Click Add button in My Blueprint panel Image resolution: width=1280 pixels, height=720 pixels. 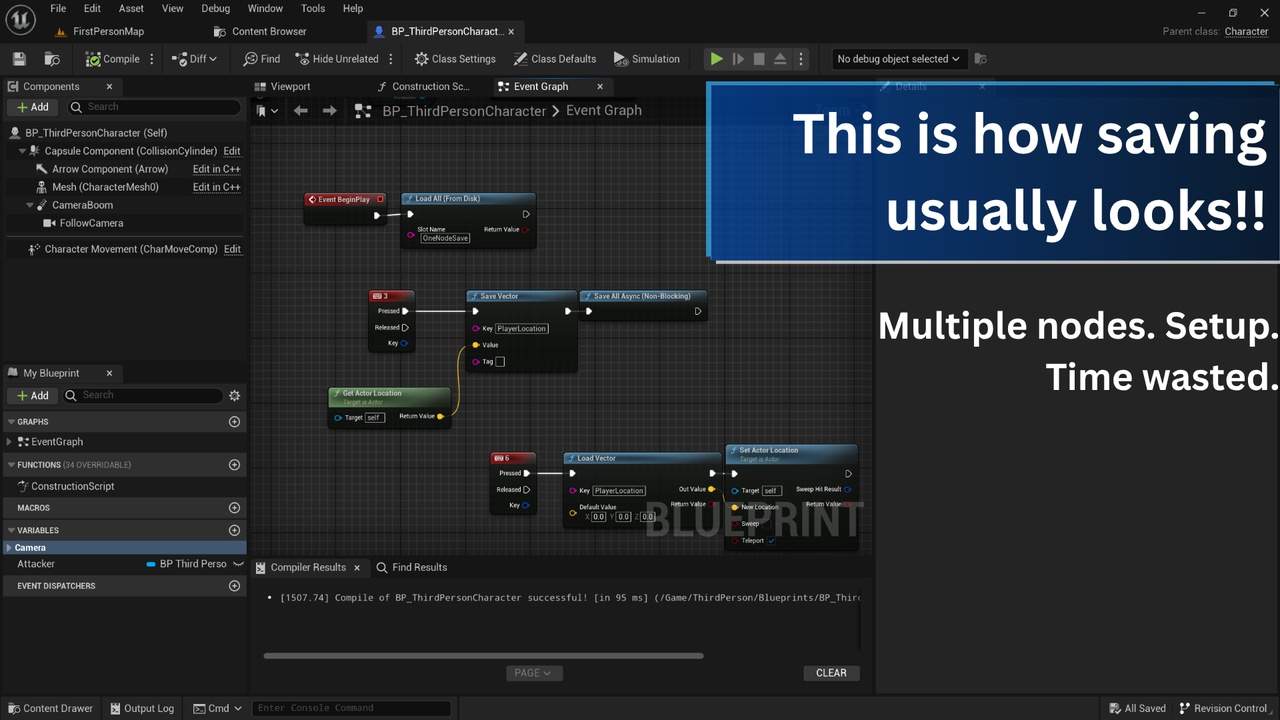[x=32, y=395]
